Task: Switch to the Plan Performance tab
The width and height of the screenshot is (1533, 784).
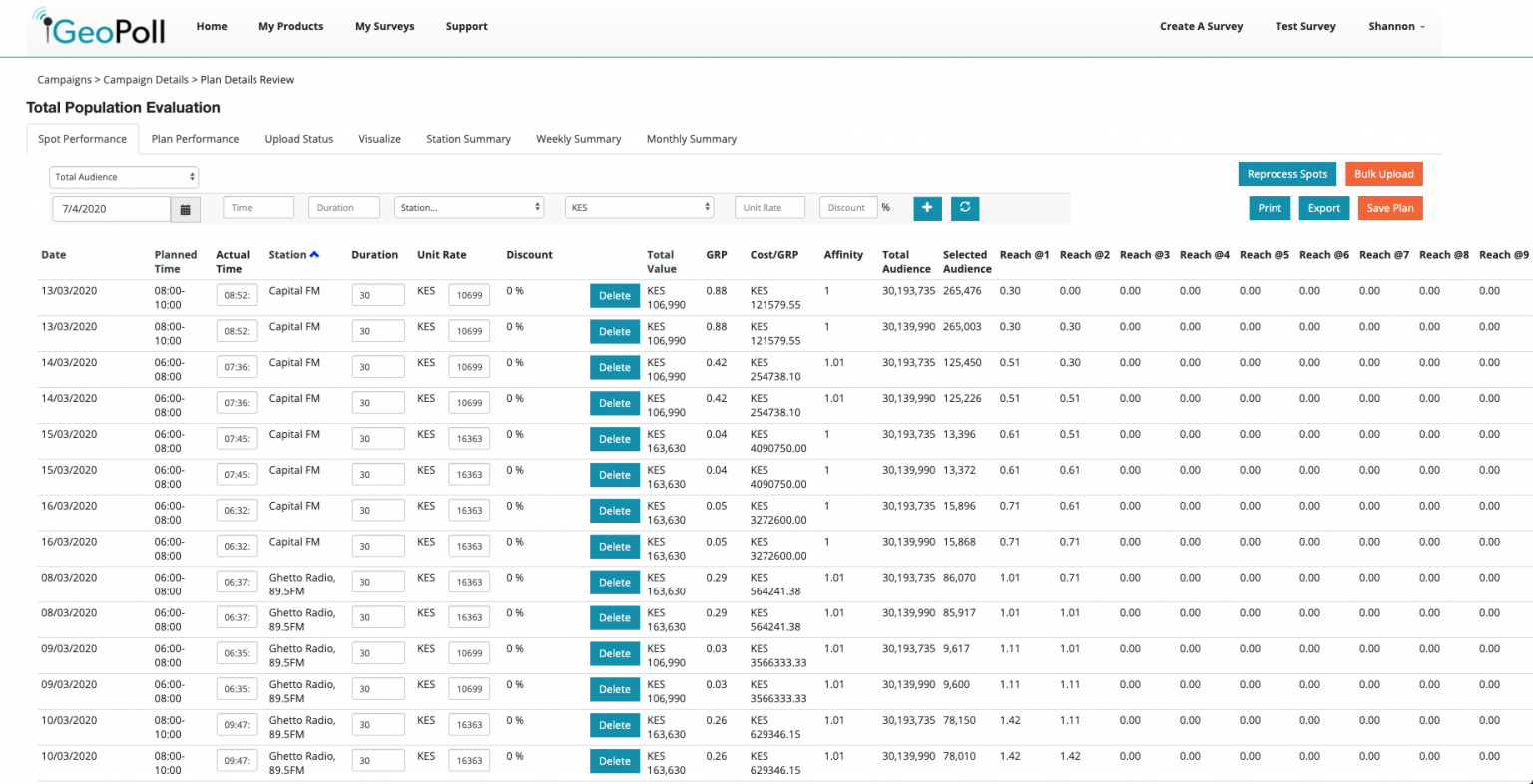Action: pyautogui.click(x=195, y=139)
